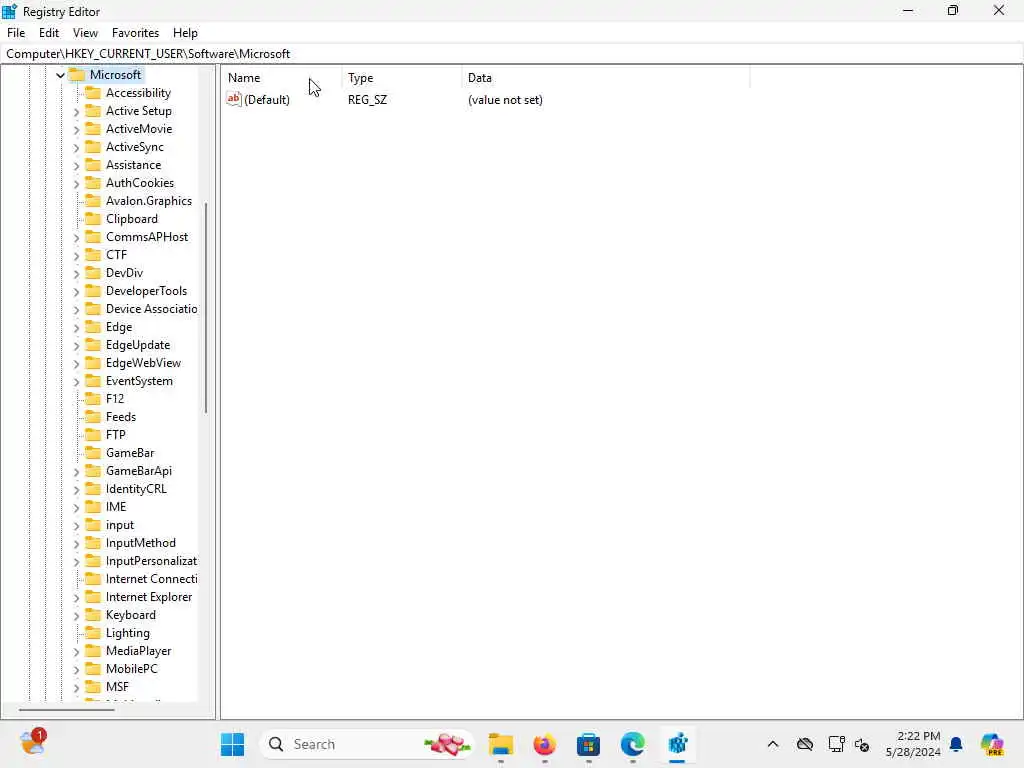Click the DeveloperTools folder icon
The height and width of the screenshot is (768, 1024).
click(93, 291)
